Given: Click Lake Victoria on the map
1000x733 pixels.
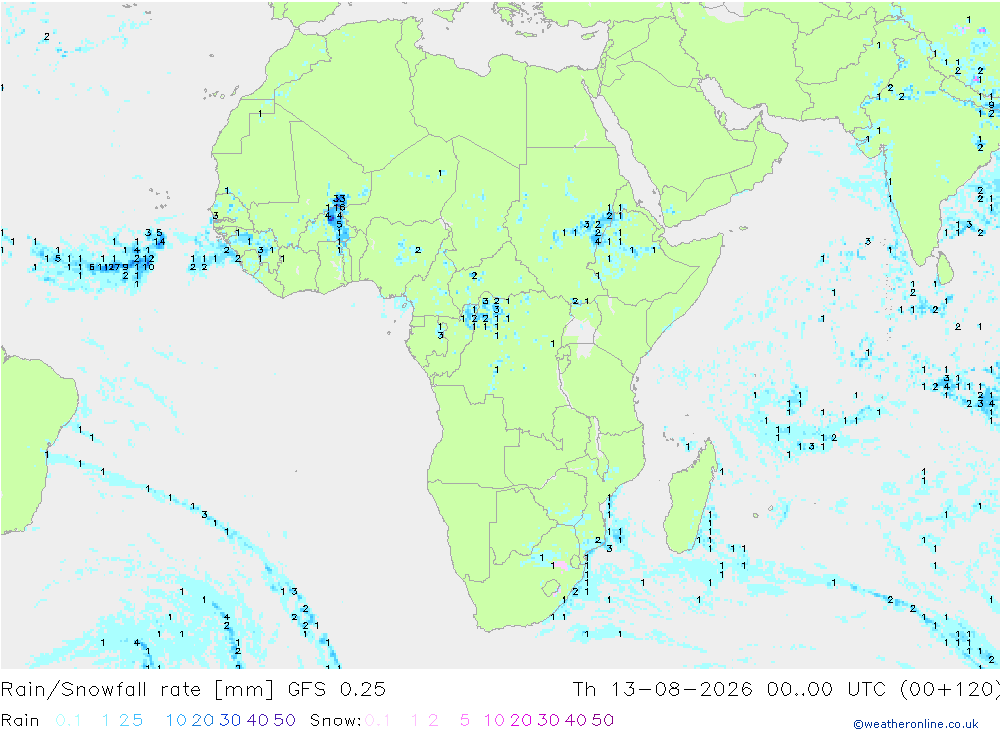Looking at the screenshot, I should tap(580, 337).
